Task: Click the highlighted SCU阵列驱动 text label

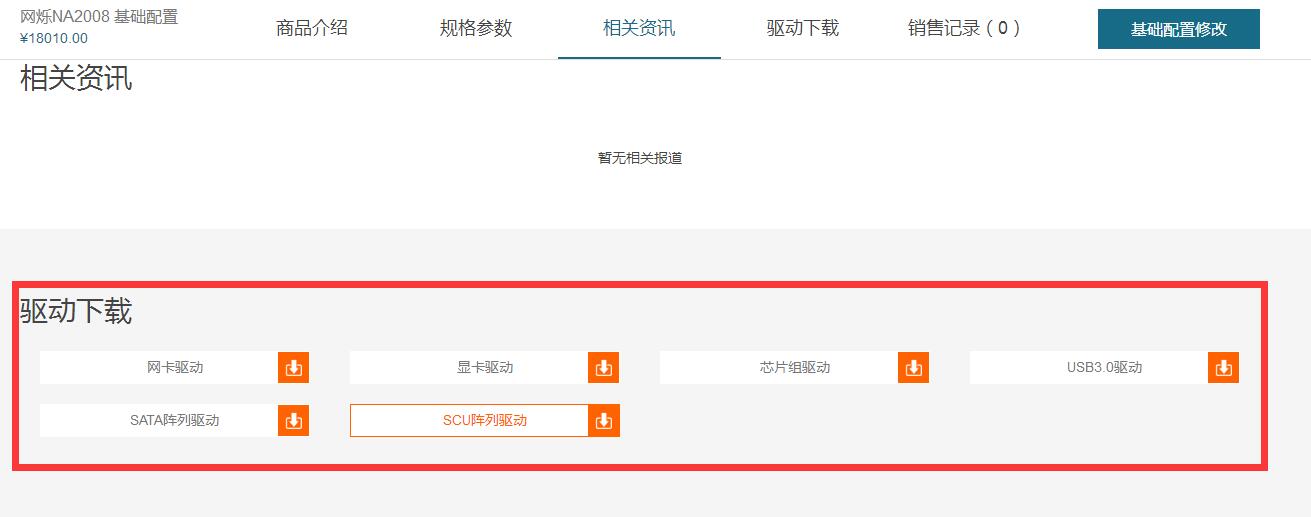Action: (485, 421)
